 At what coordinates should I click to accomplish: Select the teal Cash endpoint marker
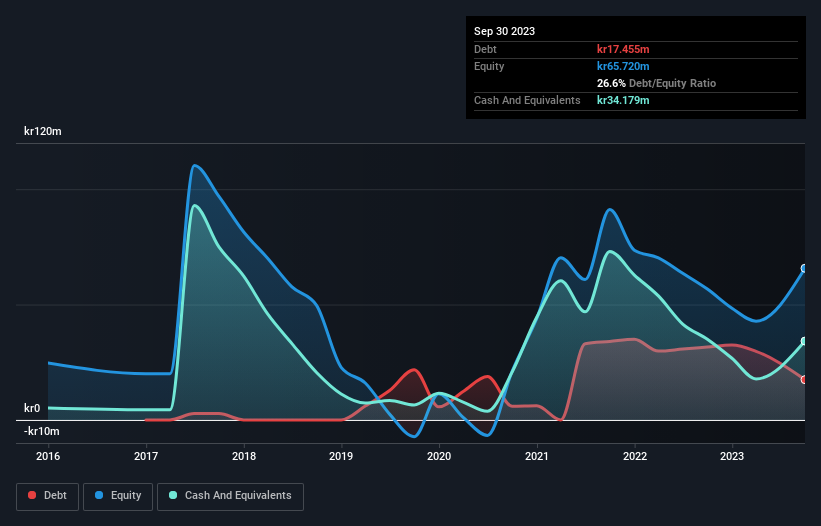[x=804, y=341]
